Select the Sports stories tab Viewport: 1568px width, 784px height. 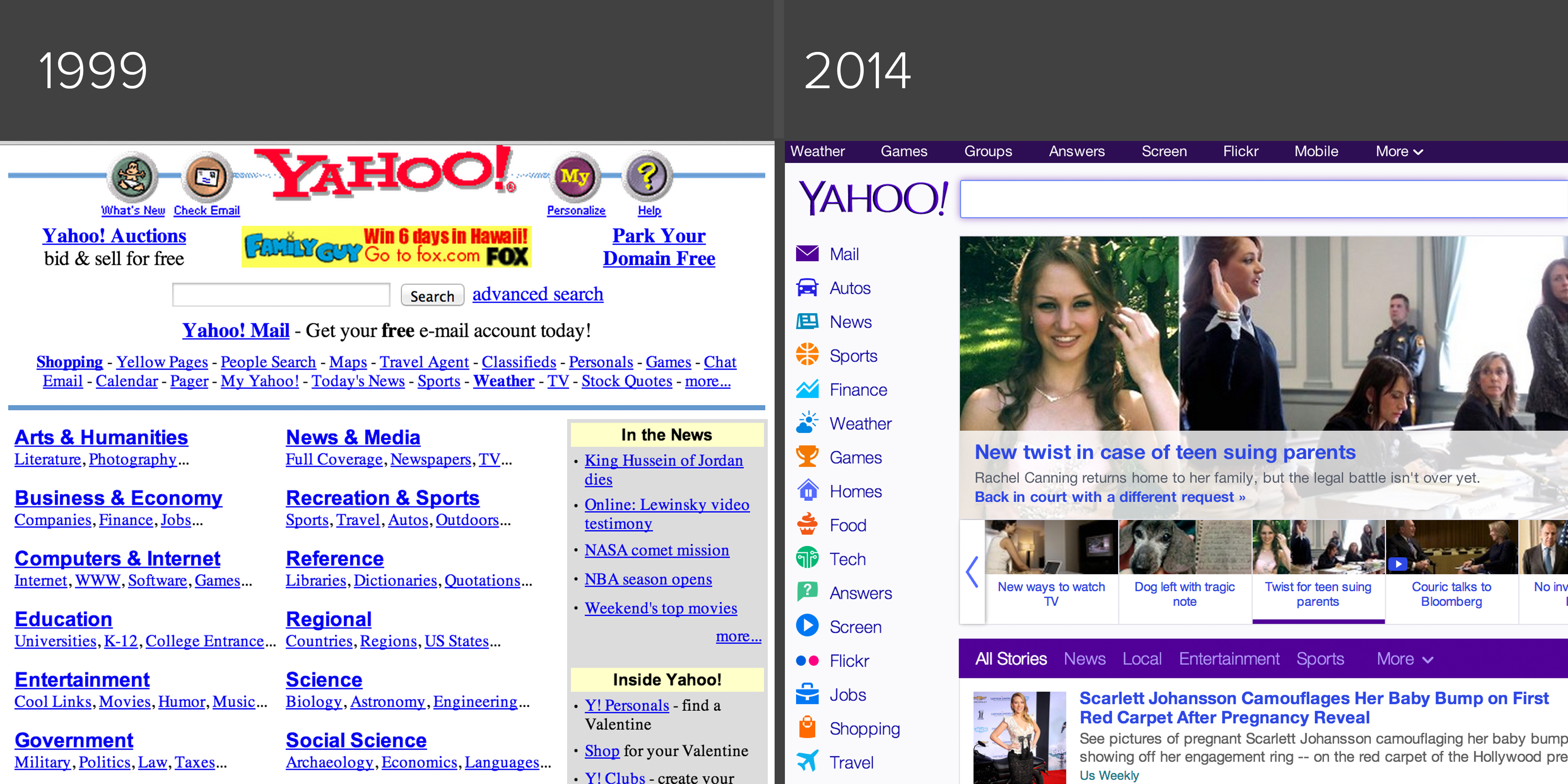[1320, 659]
